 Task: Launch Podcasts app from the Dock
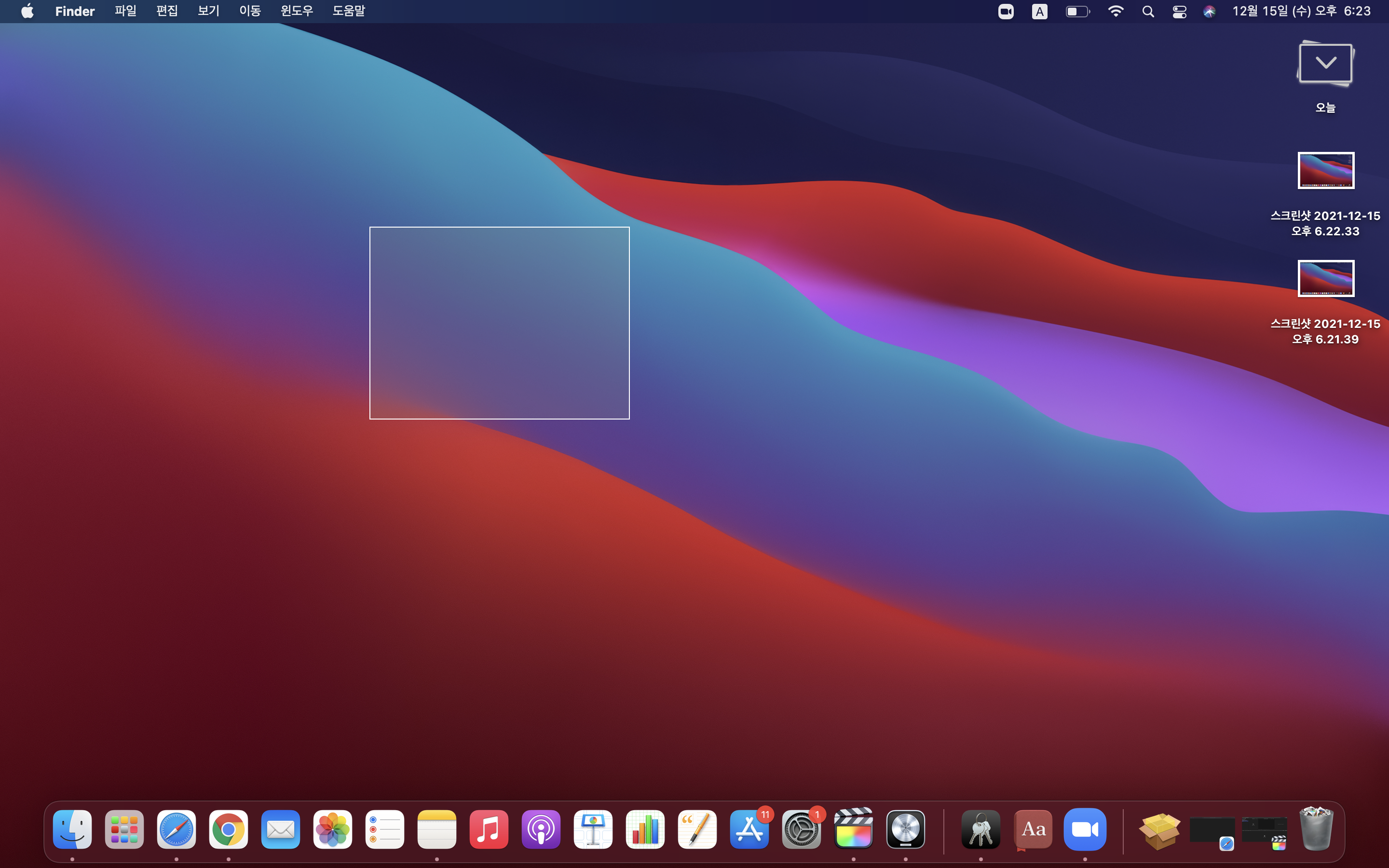click(x=541, y=829)
